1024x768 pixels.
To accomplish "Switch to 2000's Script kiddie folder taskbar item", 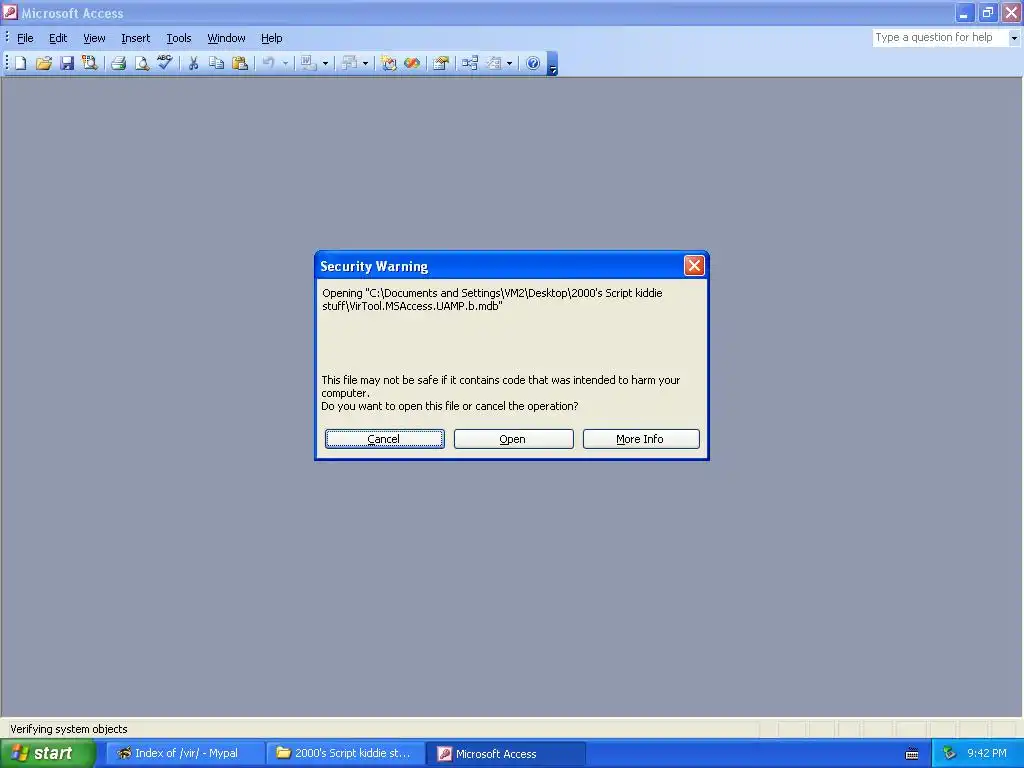I will click(x=345, y=753).
